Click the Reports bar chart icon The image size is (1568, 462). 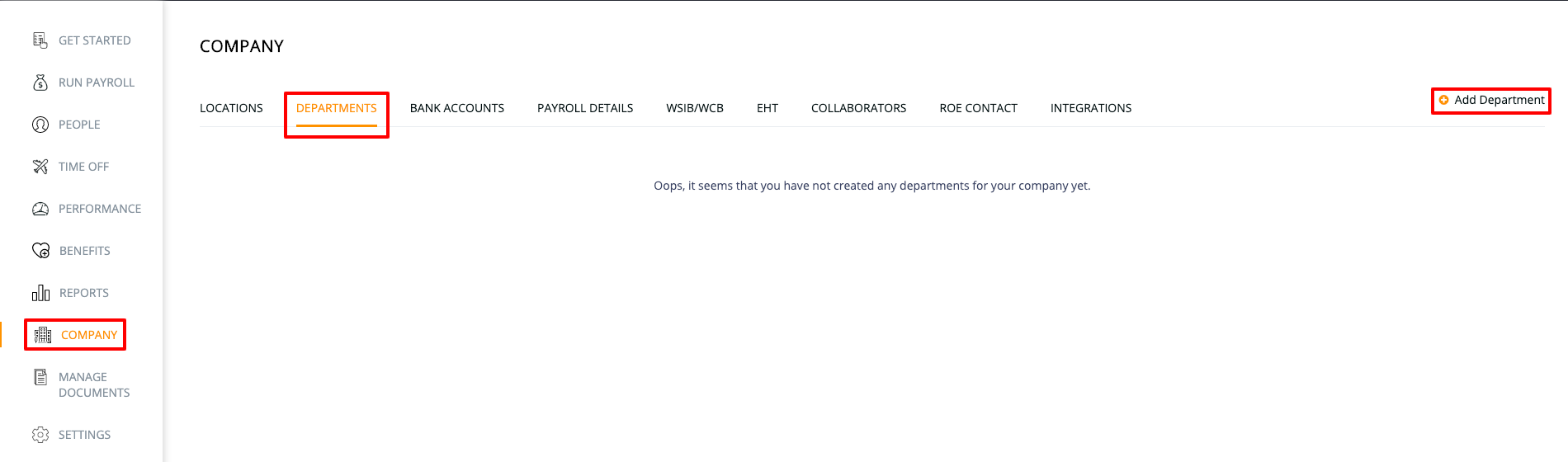pyautogui.click(x=40, y=293)
